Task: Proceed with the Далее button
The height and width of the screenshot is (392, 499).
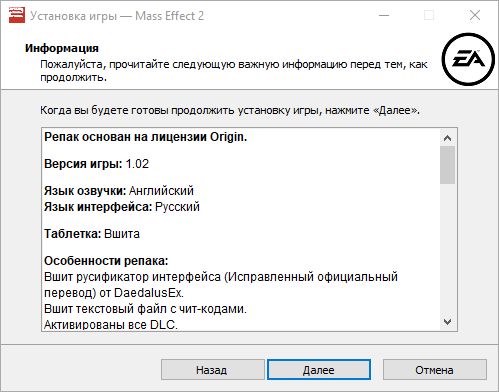Action: 319,370
